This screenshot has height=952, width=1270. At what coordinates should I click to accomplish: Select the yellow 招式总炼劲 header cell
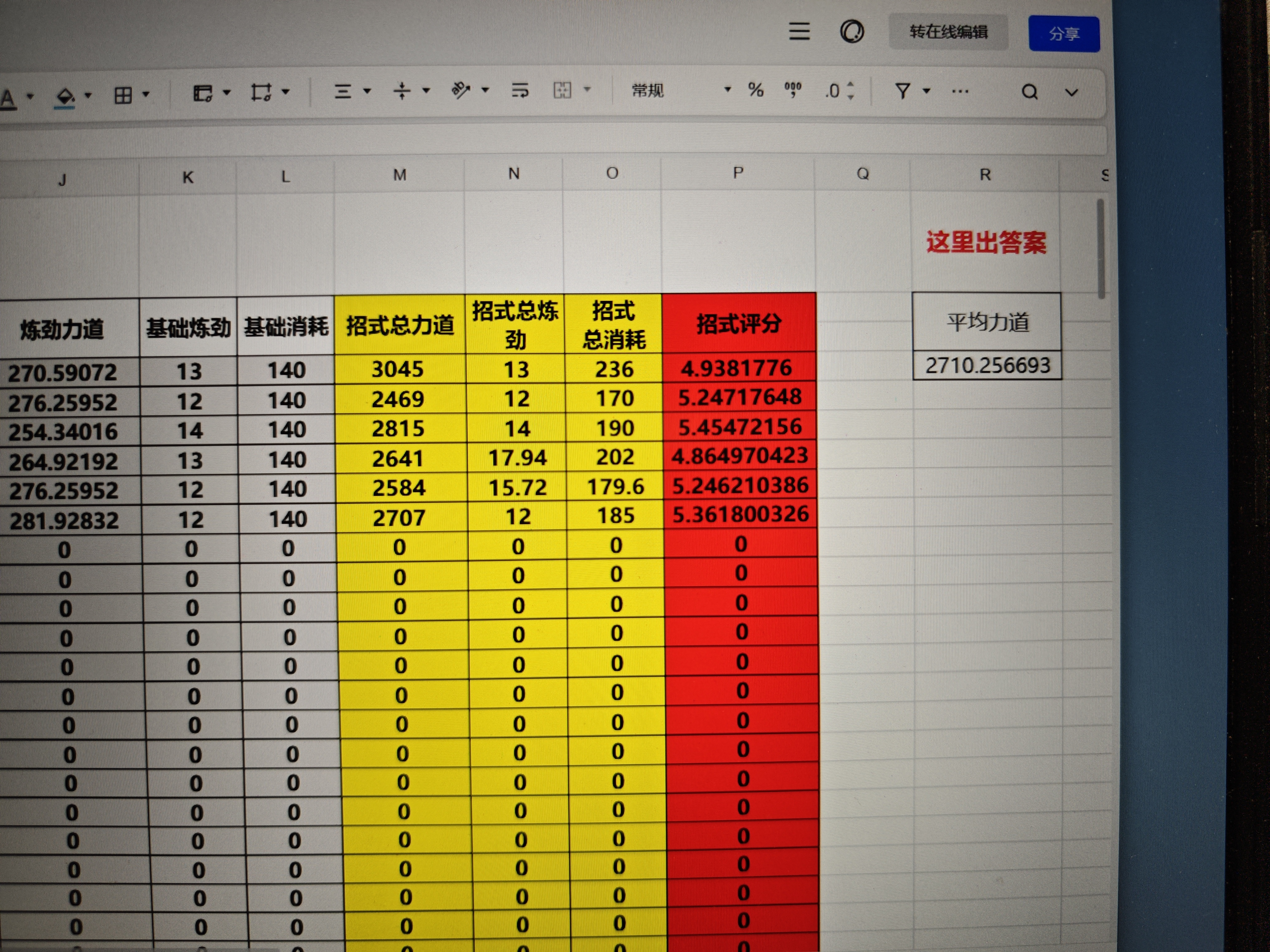click(515, 324)
